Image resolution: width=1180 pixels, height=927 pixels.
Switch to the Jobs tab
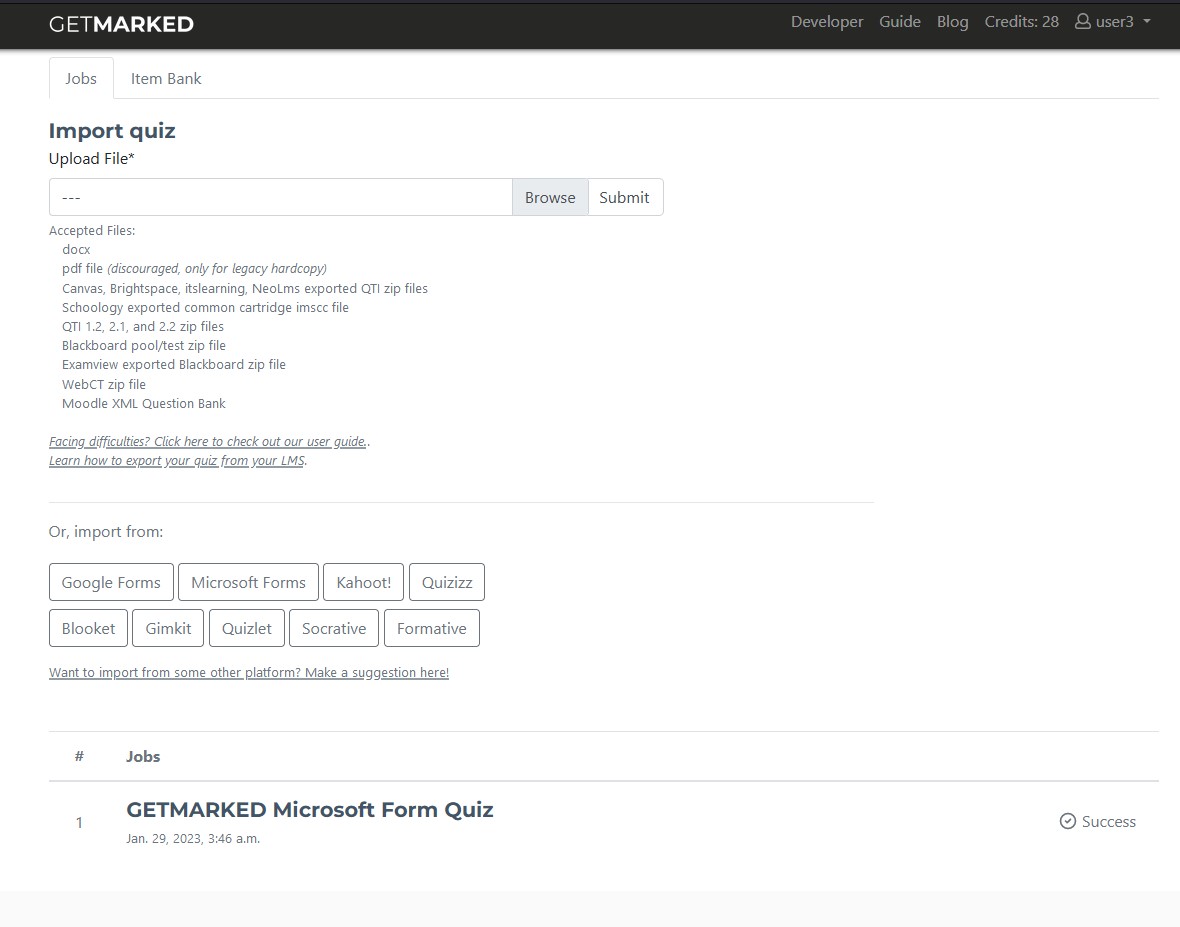81,78
